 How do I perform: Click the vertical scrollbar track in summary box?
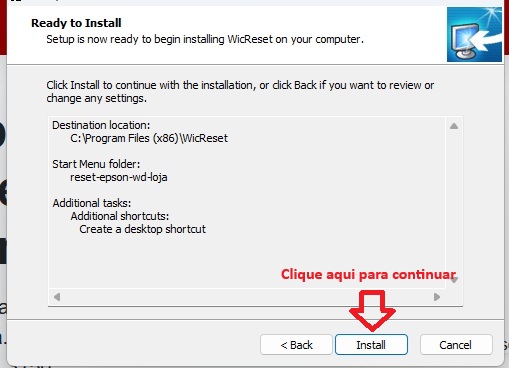[x=454, y=203]
